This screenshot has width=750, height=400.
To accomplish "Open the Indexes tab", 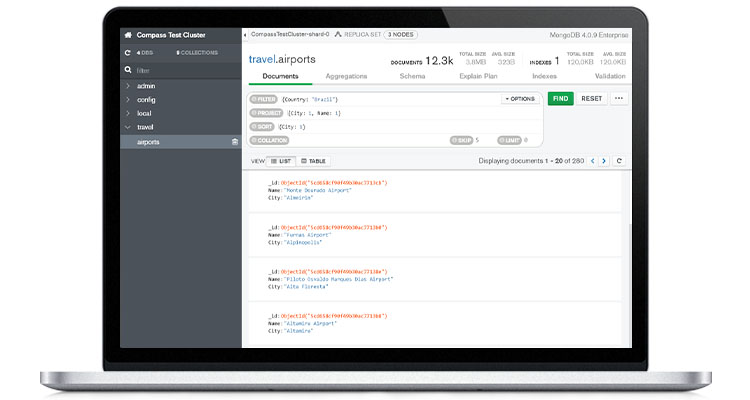I will 544,76.
